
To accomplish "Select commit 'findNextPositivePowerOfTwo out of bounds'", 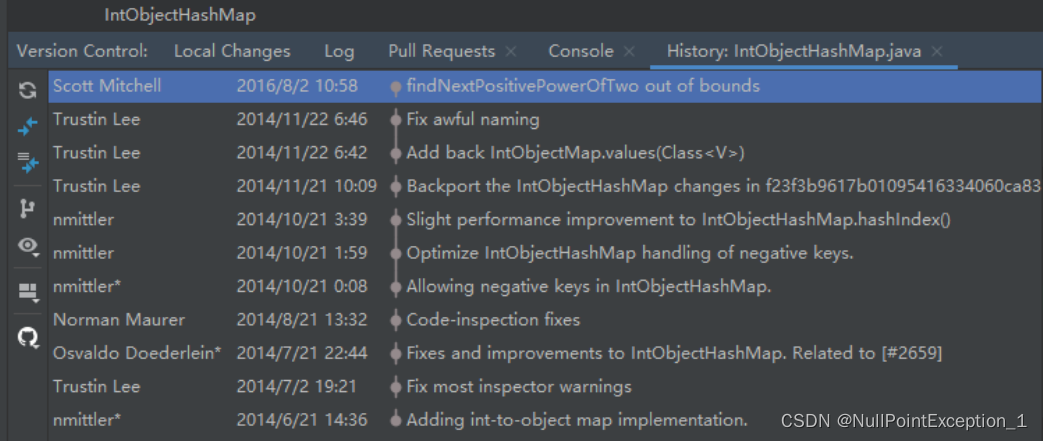I will 545,86.
